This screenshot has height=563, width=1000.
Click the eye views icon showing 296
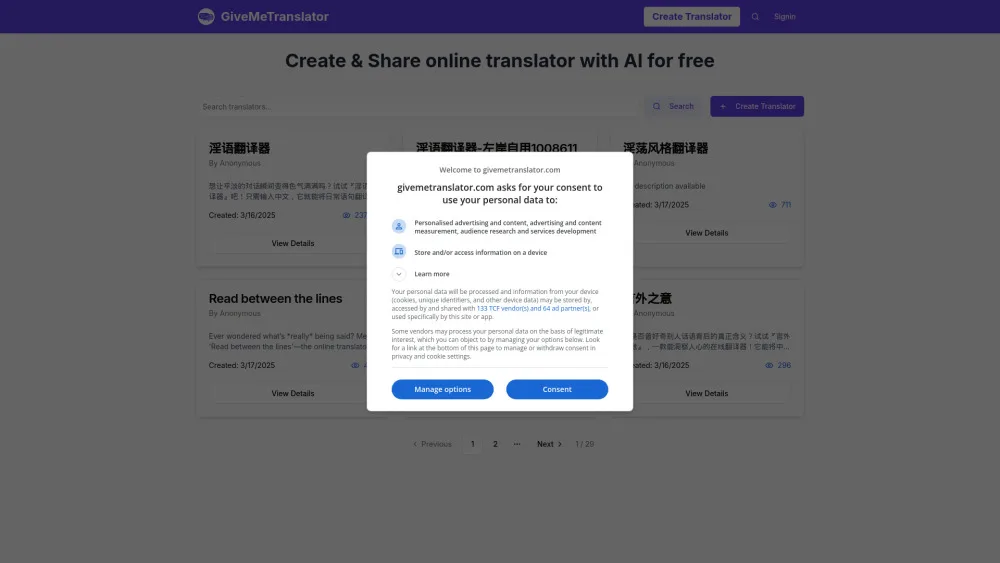tap(769, 365)
